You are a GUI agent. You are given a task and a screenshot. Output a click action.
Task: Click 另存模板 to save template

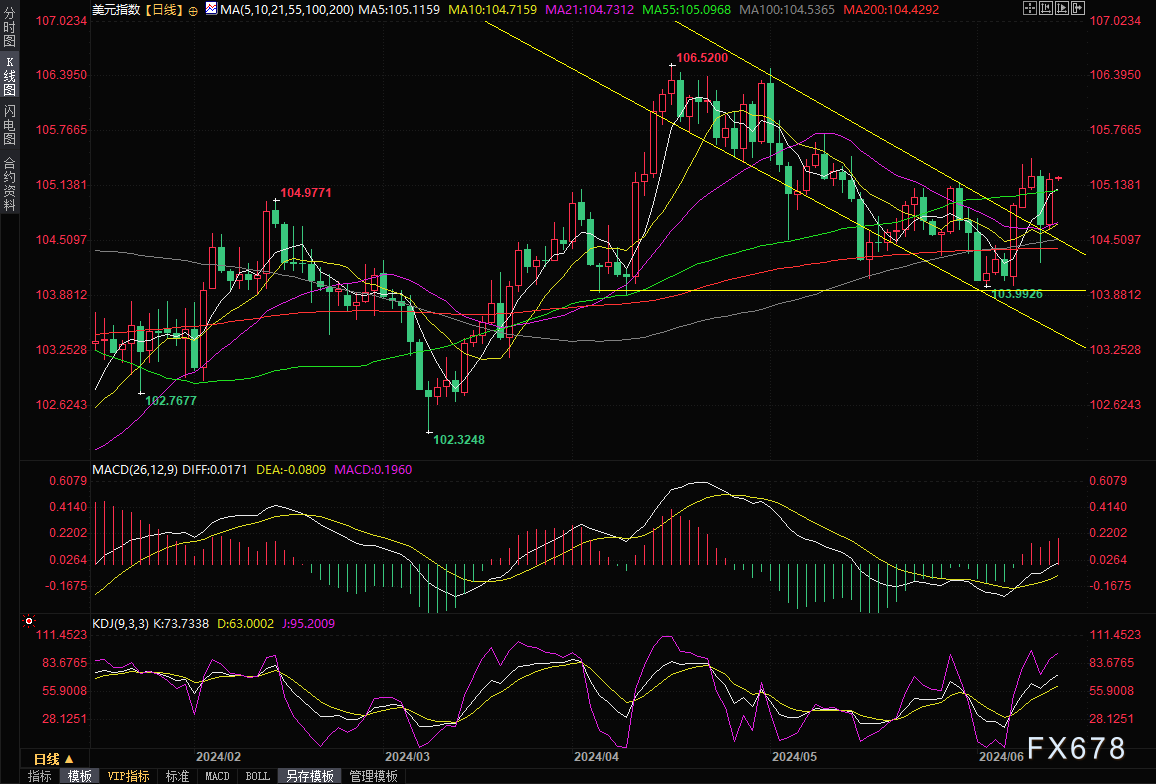(x=308, y=776)
